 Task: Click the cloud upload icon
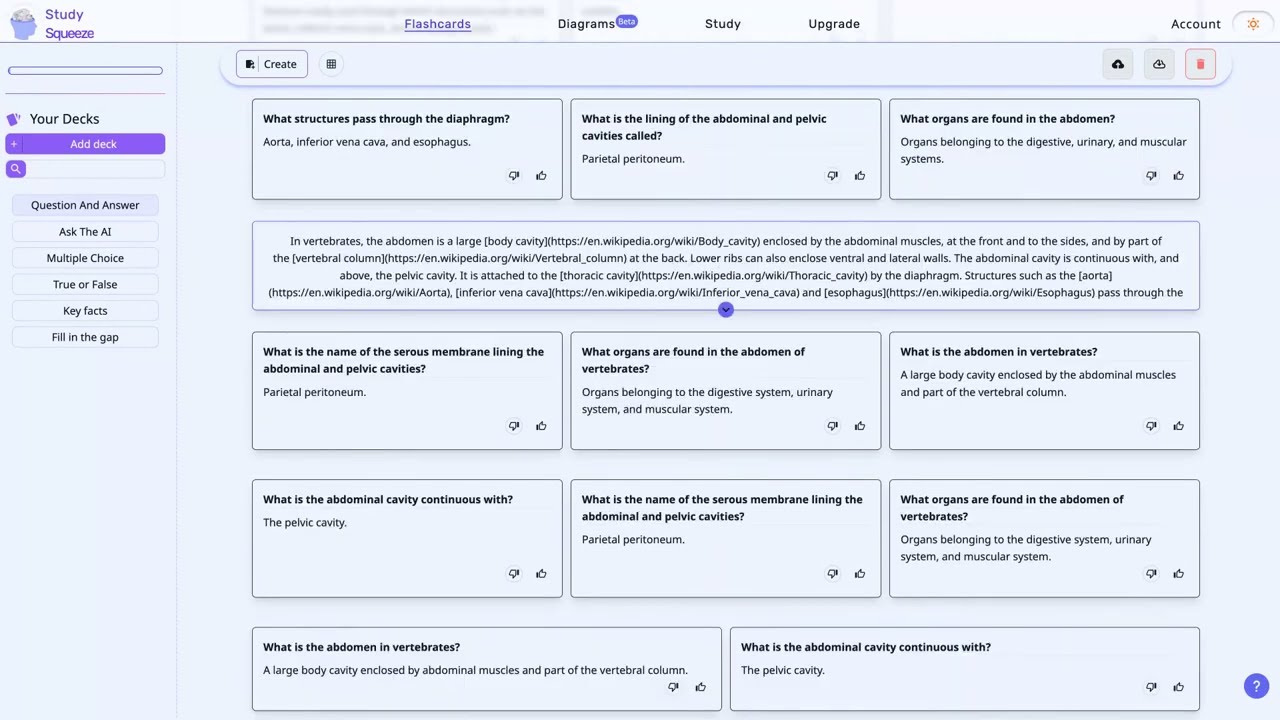coord(1118,64)
